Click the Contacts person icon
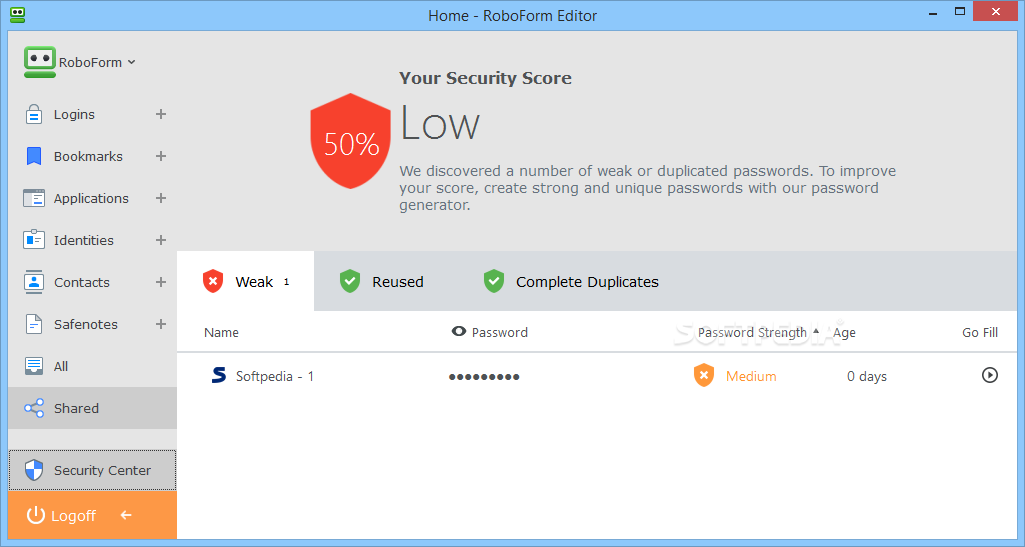The width and height of the screenshot is (1025, 547). point(33,282)
